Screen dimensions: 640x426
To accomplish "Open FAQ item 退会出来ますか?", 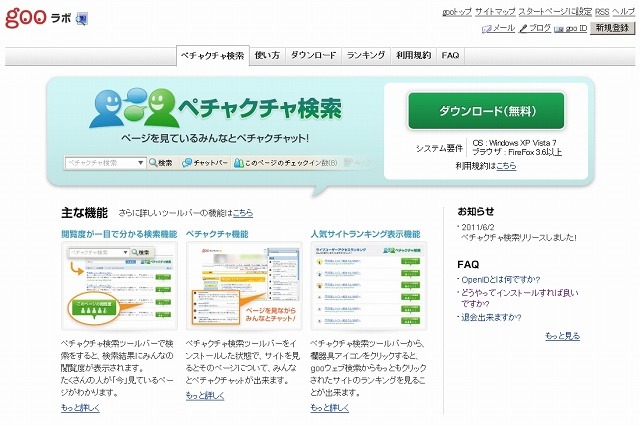I will 491,317.
